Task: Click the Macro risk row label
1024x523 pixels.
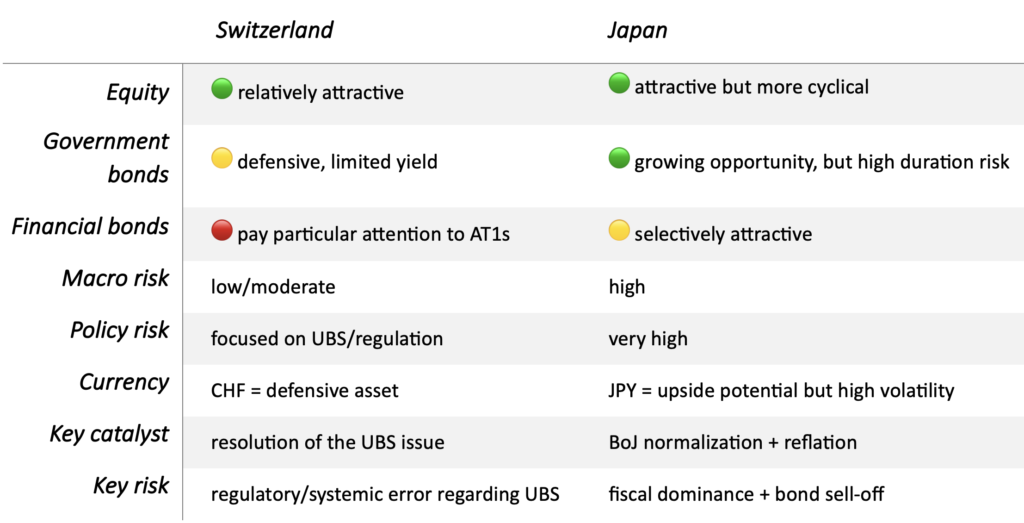Action: pos(116,279)
